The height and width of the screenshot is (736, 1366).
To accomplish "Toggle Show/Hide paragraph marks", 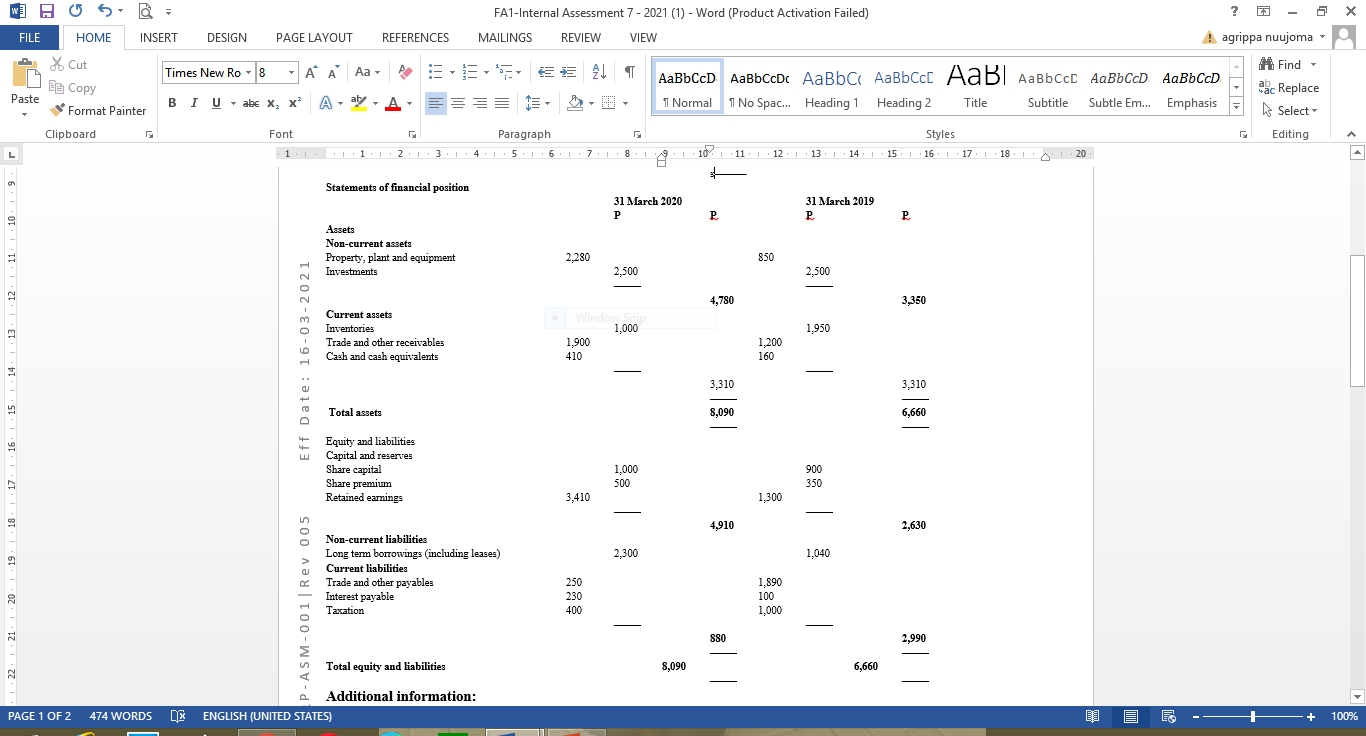I will 627,72.
